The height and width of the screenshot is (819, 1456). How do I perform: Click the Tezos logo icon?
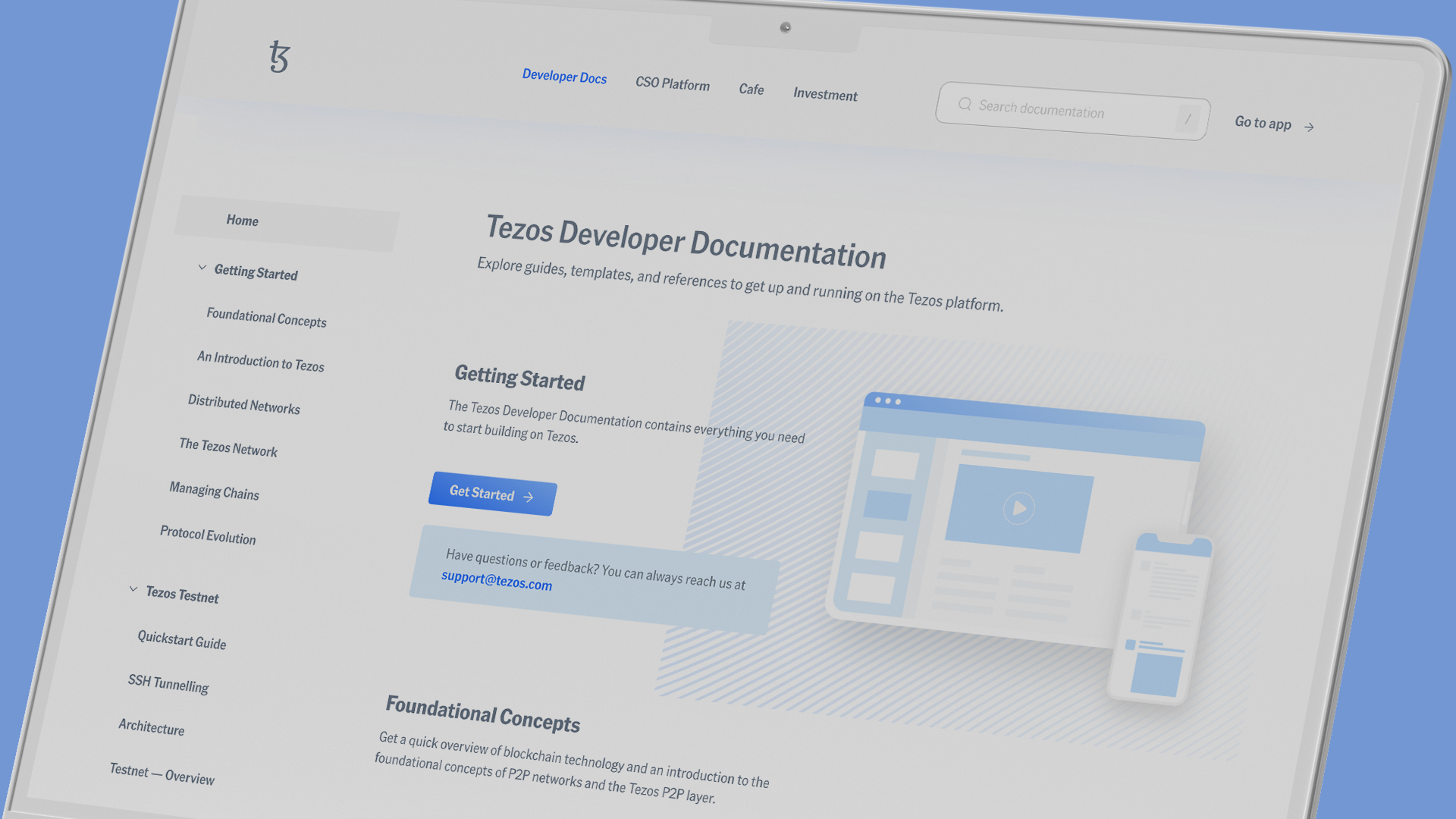(x=280, y=57)
